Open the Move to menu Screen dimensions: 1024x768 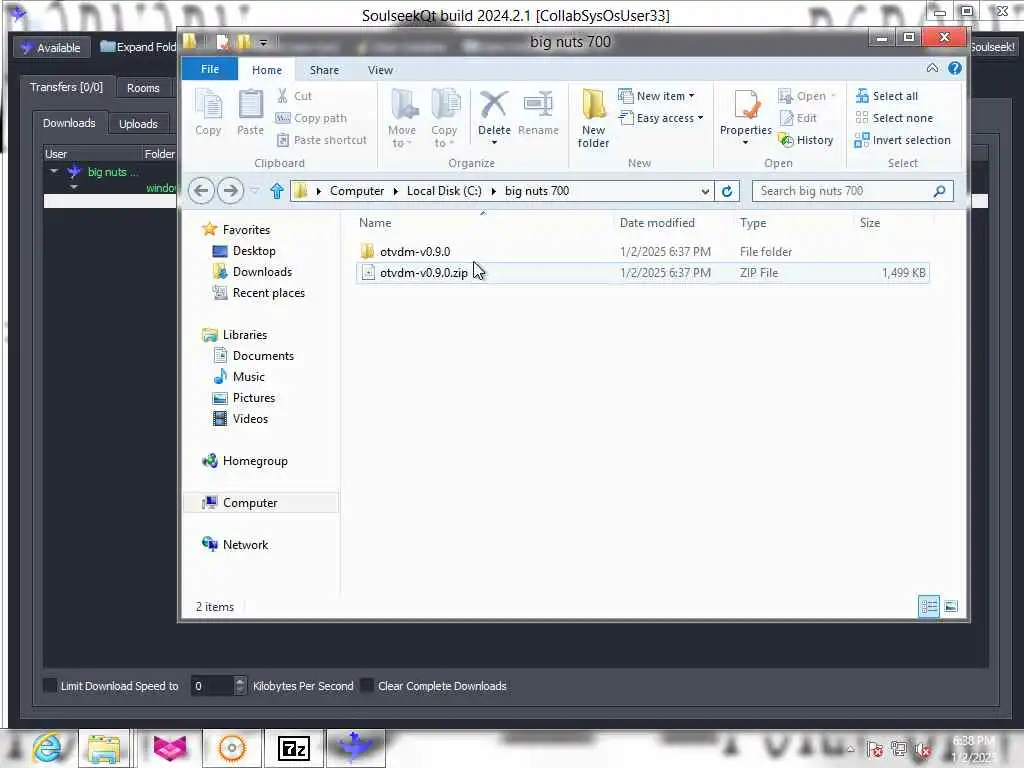point(402,118)
